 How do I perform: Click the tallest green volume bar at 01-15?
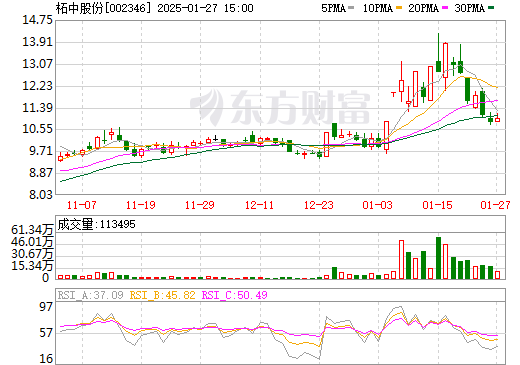438,258
